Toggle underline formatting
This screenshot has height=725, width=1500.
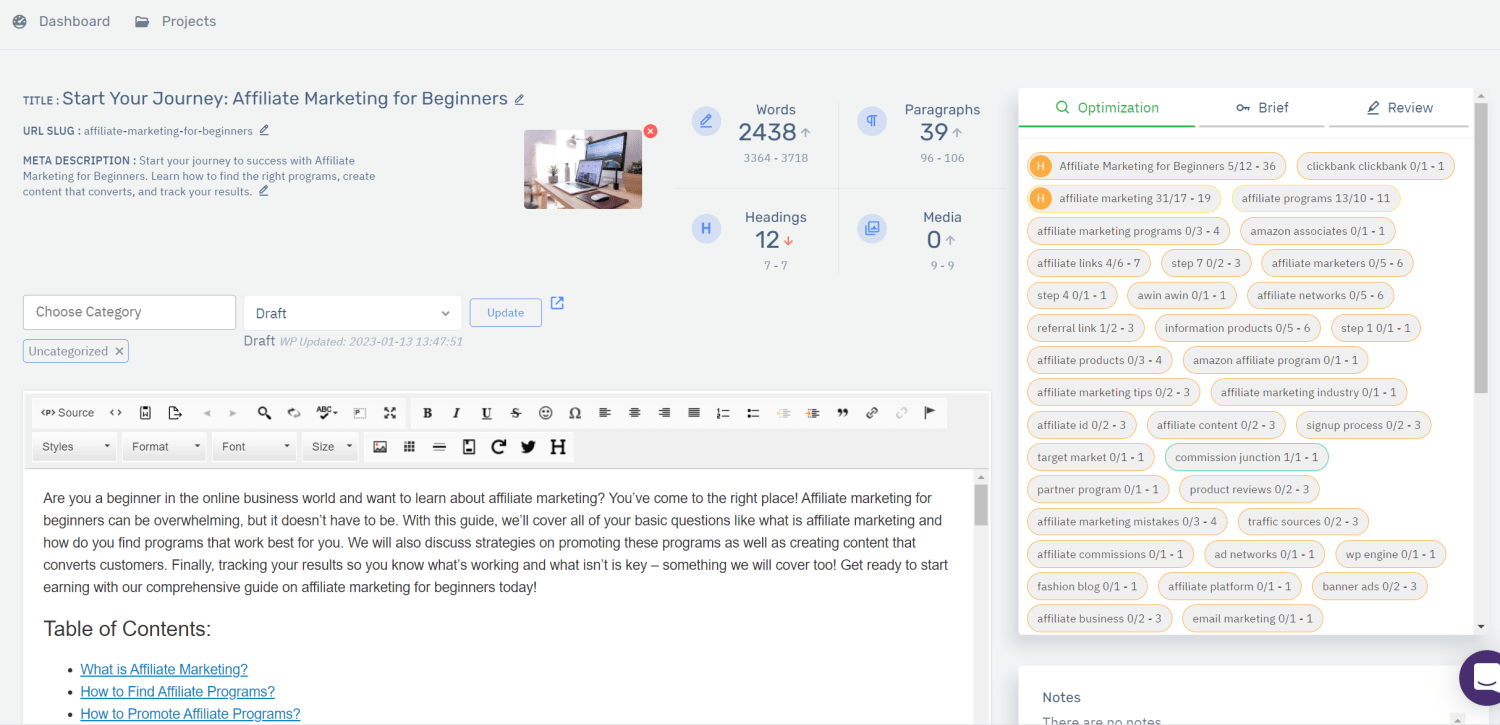(x=486, y=413)
